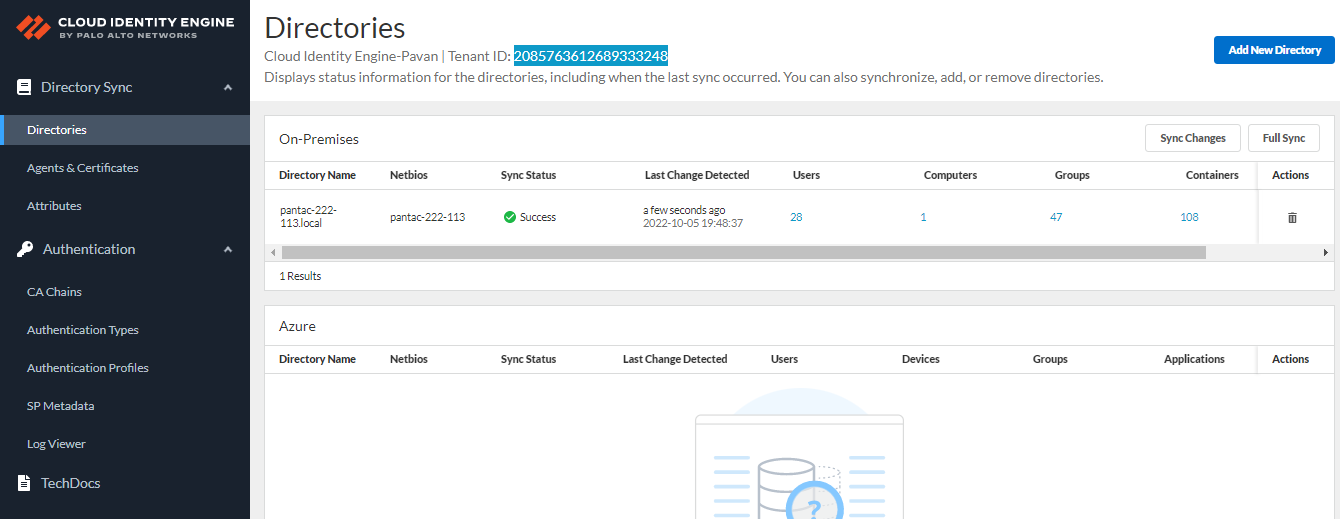Click the pantac-222-113.local directory name
The height and width of the screenshot is (519, 1340).
tap(308, 217)
